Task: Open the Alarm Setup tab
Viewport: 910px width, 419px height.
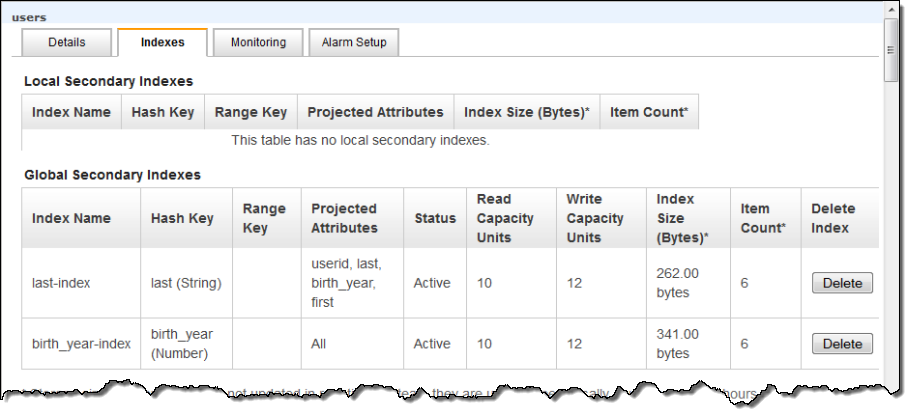Action: 354,43
